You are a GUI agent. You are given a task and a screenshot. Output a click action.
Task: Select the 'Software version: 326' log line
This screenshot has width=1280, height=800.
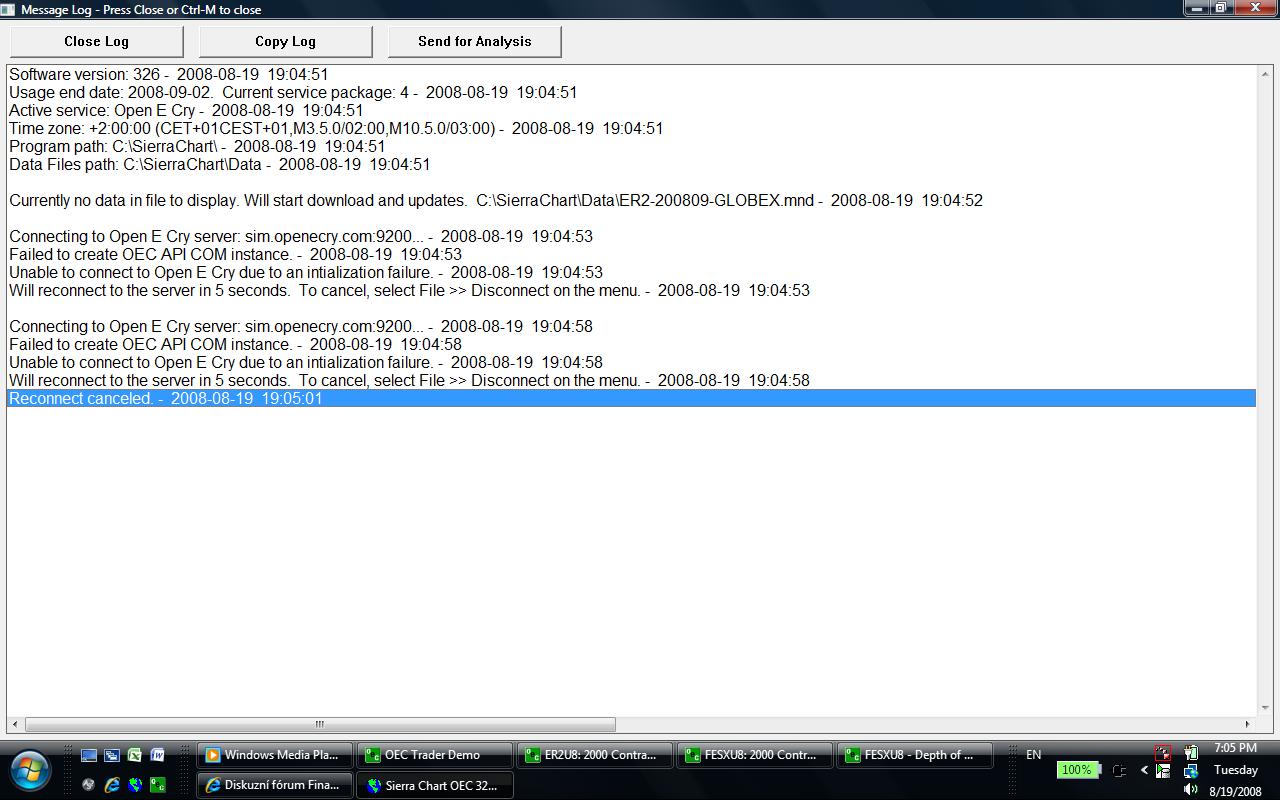point(631,74)
